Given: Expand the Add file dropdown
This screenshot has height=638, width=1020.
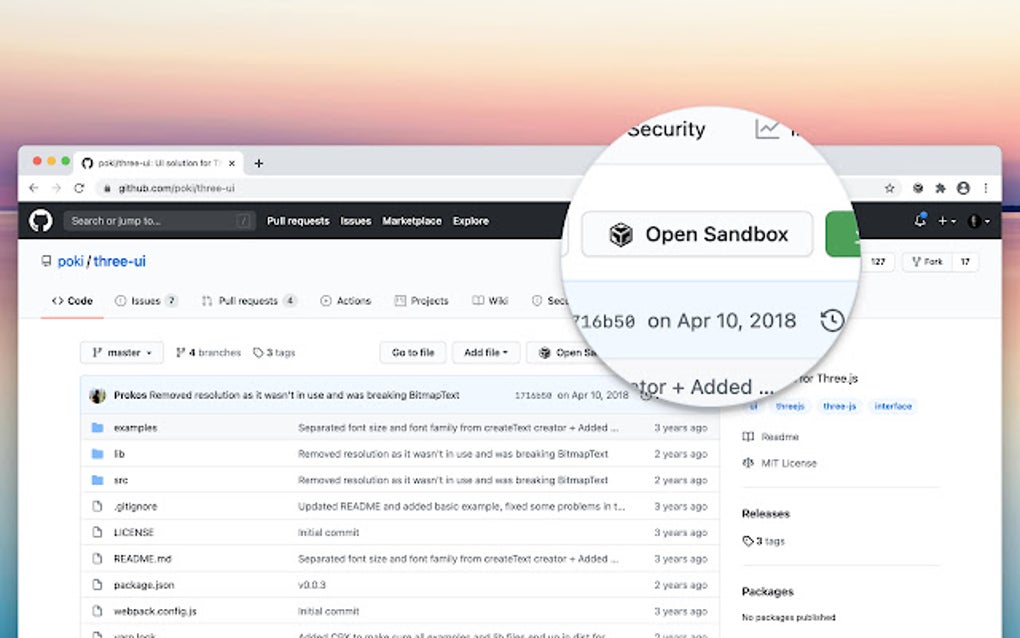Looking at the screenshot, I should tap(485, 352).
